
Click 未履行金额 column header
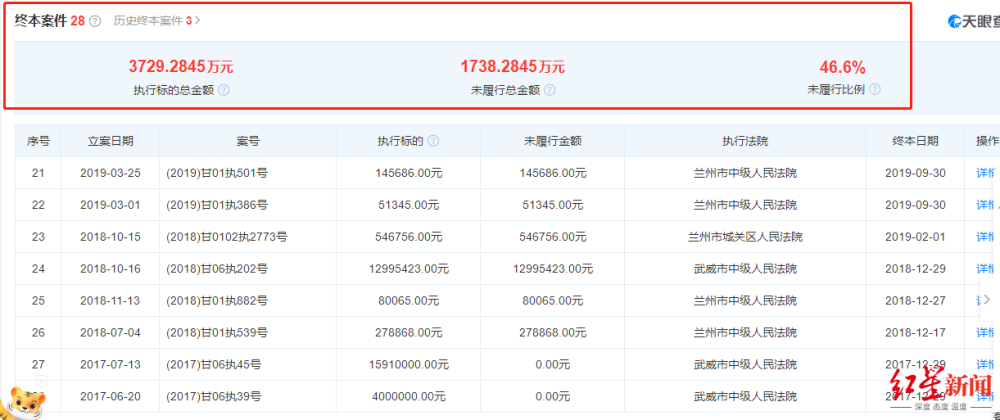tap(552, 141)
